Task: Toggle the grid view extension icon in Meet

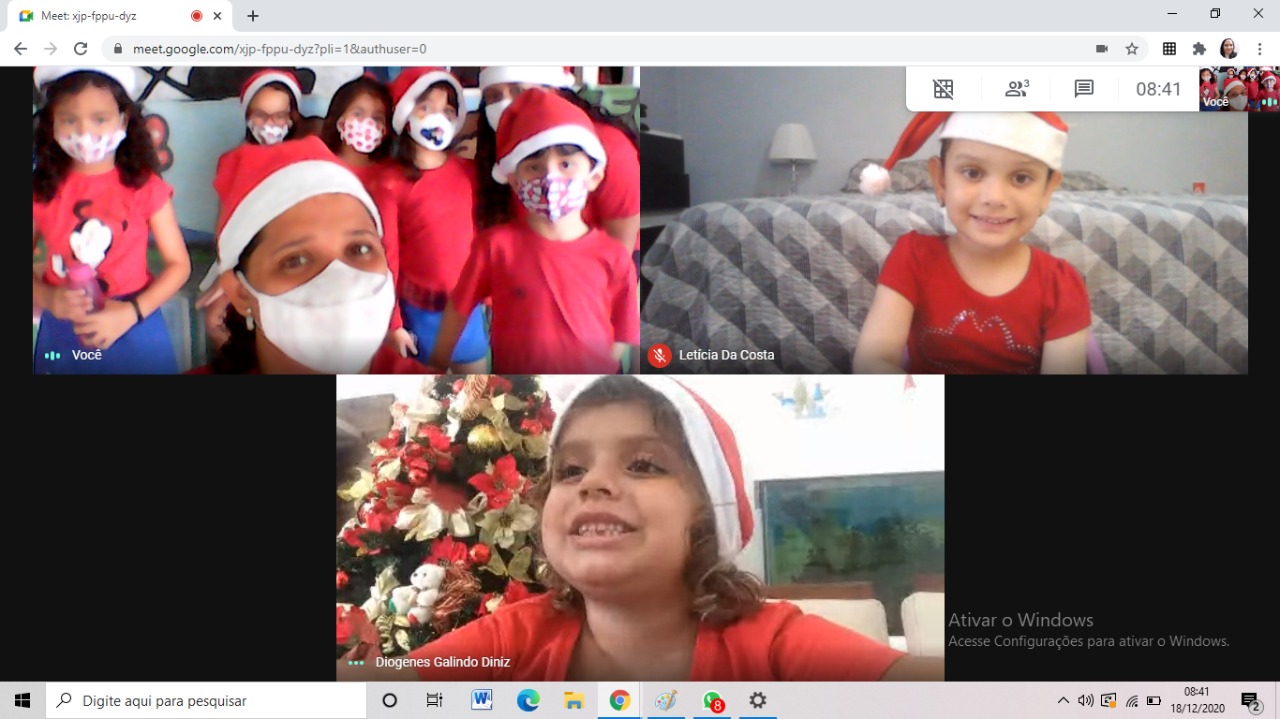Action: [943, 89]
